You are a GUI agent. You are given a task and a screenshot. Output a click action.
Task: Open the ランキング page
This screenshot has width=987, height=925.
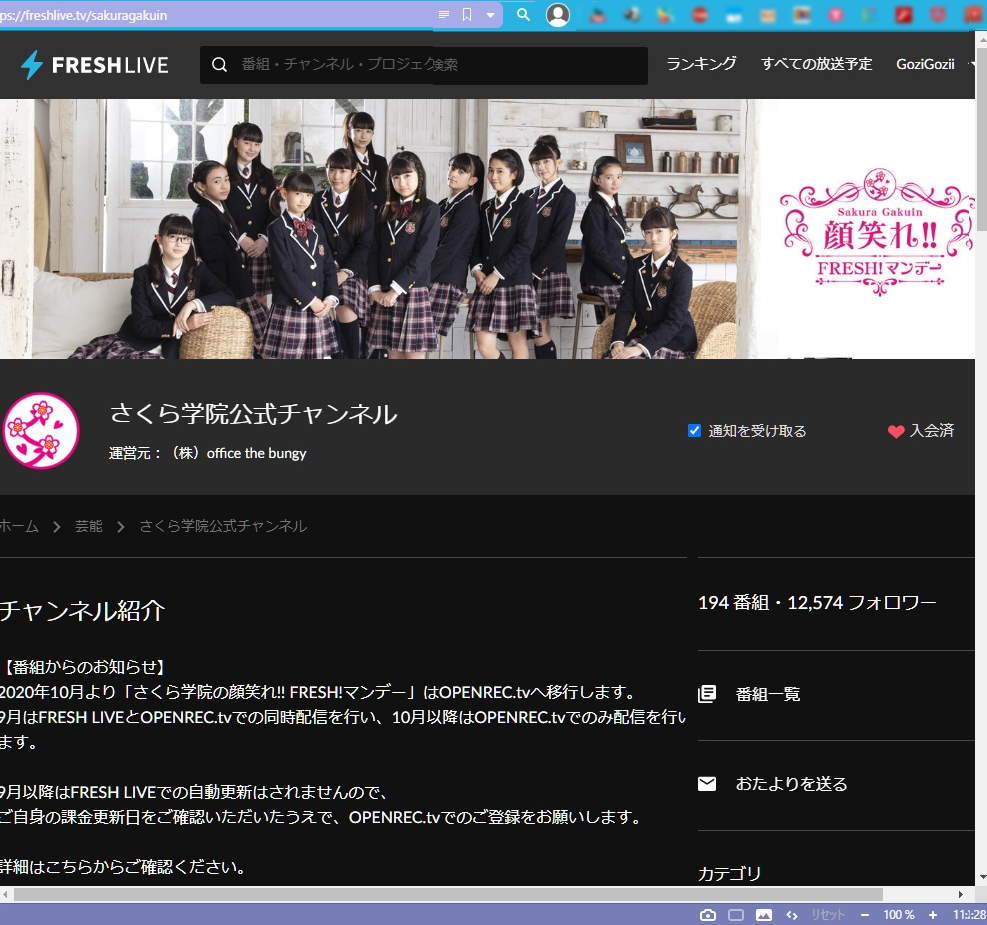[701, 64]
